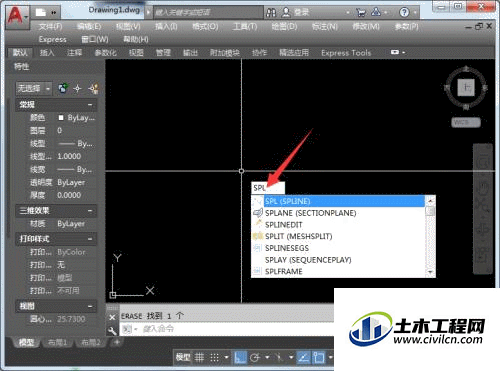Open the 格式(O) menu

click(205, 26)
